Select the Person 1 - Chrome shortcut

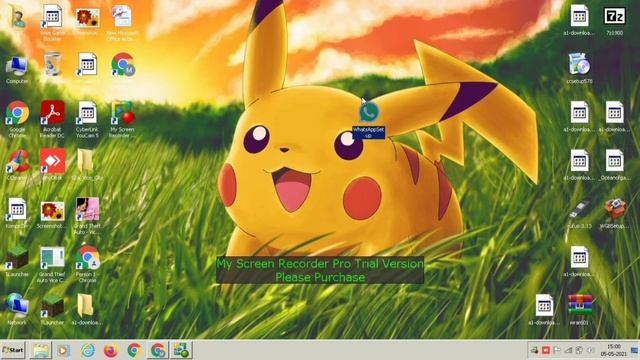click(x=87, y=264)
